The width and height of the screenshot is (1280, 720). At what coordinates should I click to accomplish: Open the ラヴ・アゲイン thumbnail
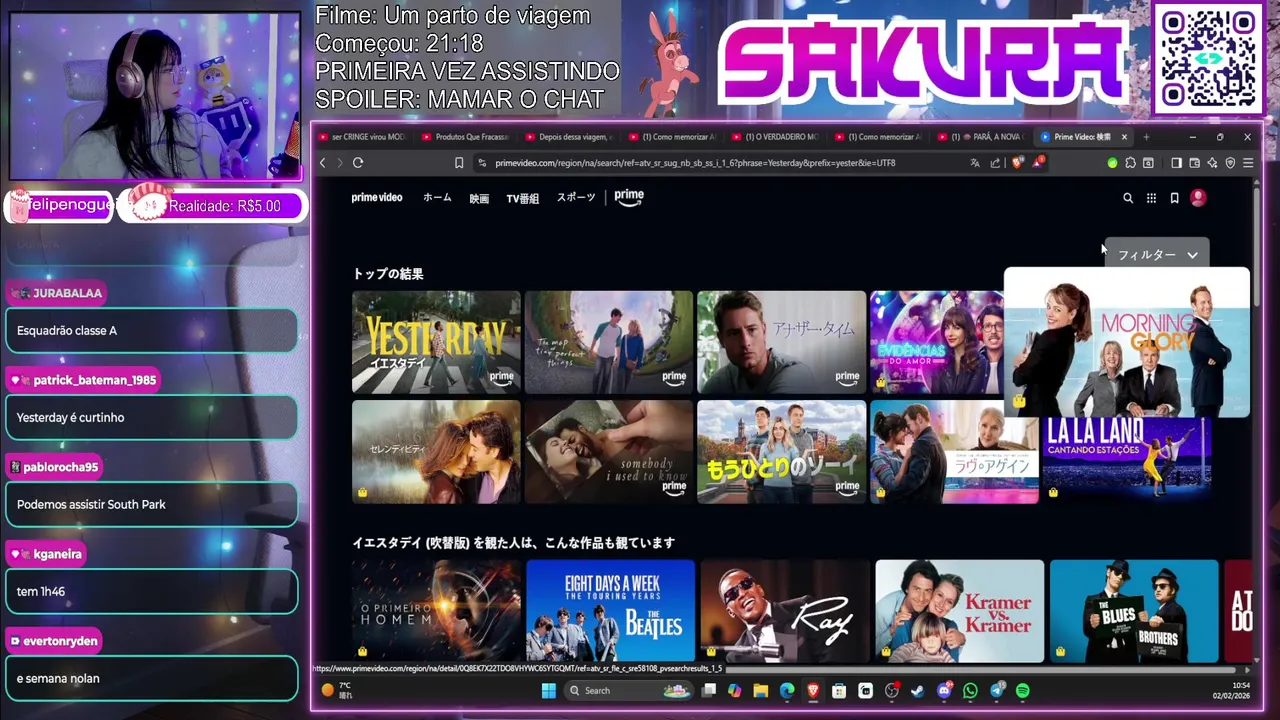955,452
